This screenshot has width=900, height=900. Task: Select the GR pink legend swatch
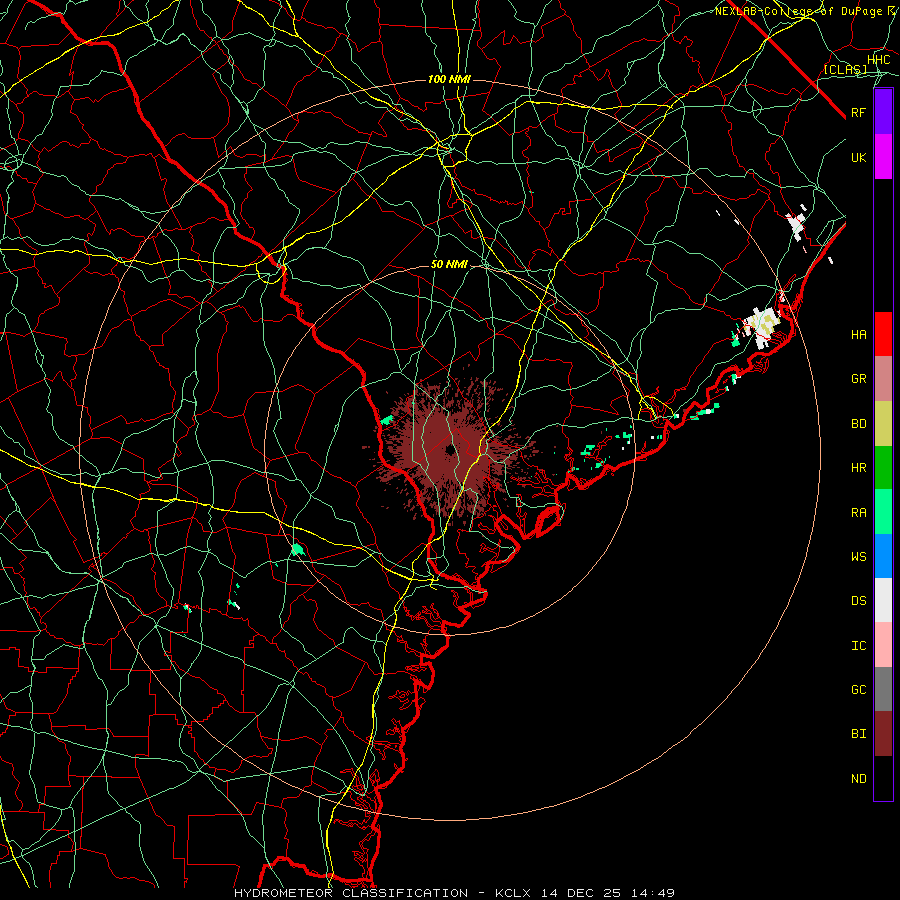(883, 379)
